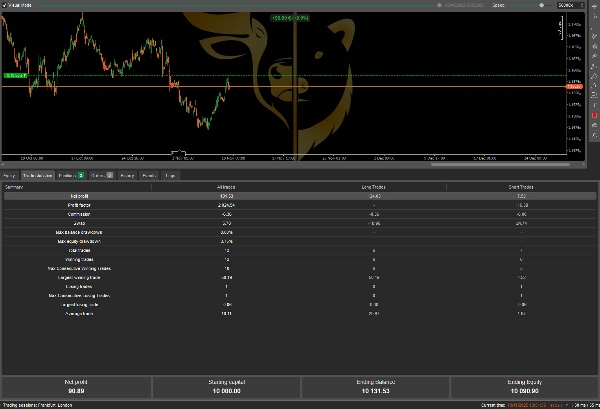This screenshot has width=600, height=409.
Task: Open the Positions tab
Action: (71, 176)
